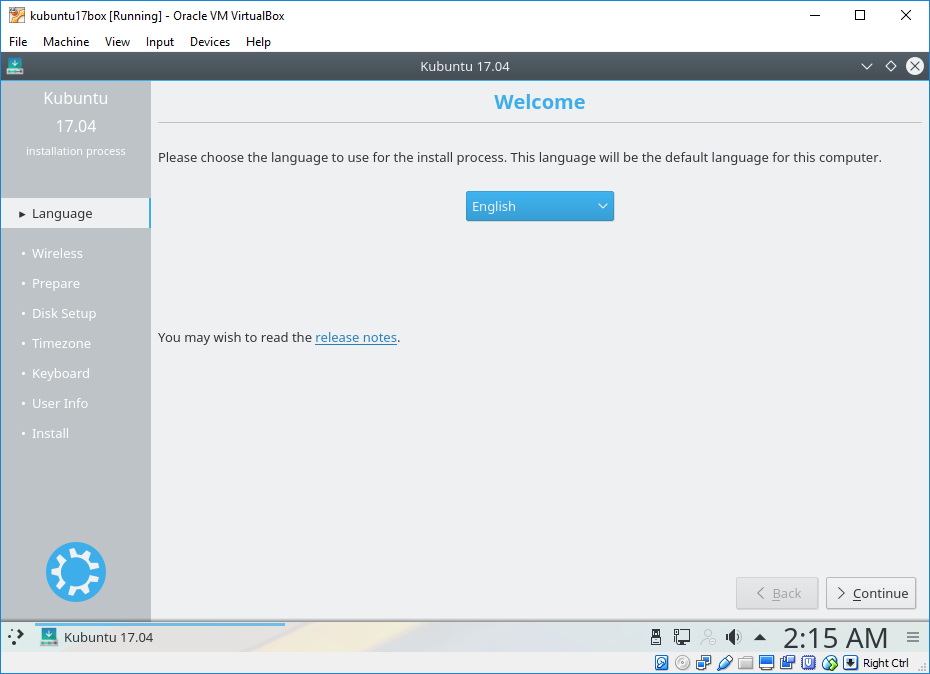Click the Back button
This screenshot has width=930, height=674.
(777, 593)
